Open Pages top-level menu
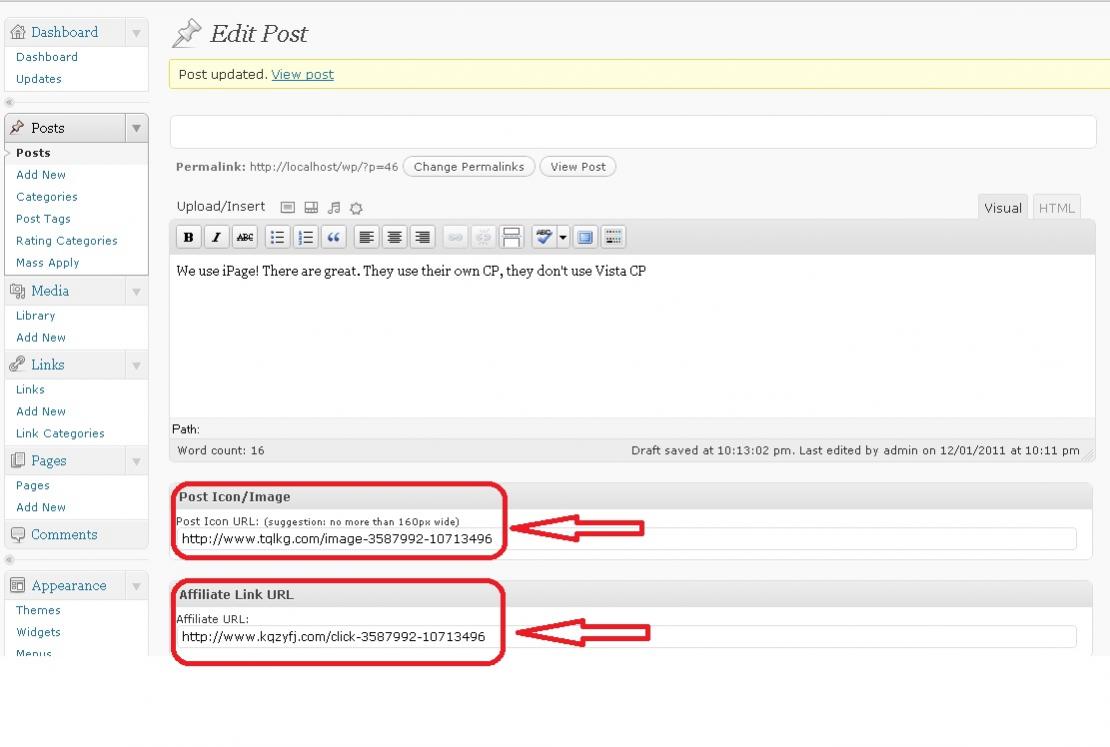The image size is (1110, 747). (49, 461)
